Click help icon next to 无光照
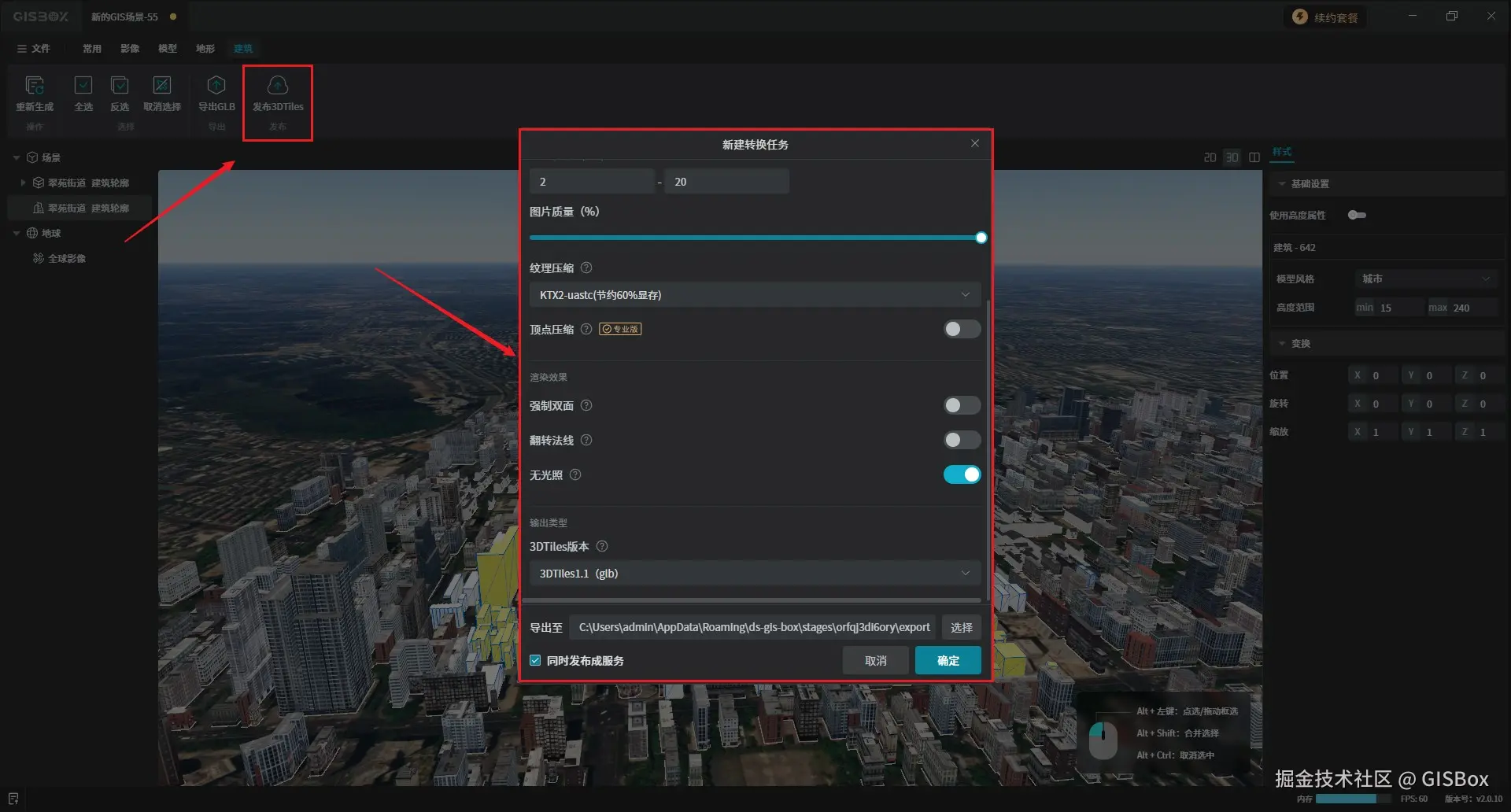Viewport: 1511px width, 812px height. point(575,475)
